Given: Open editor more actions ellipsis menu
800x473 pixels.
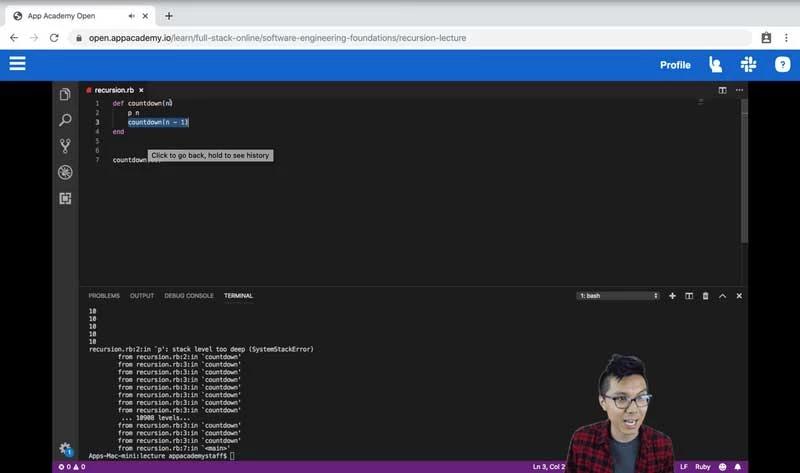Looking at the screenshot, I should click(x=739, y=90).
